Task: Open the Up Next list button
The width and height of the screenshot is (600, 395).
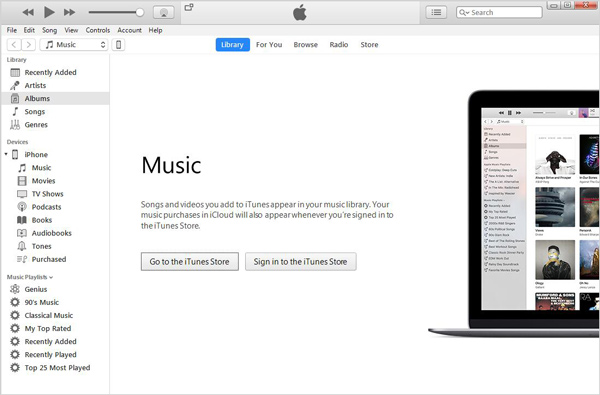Action: click(x=436, y=12)
